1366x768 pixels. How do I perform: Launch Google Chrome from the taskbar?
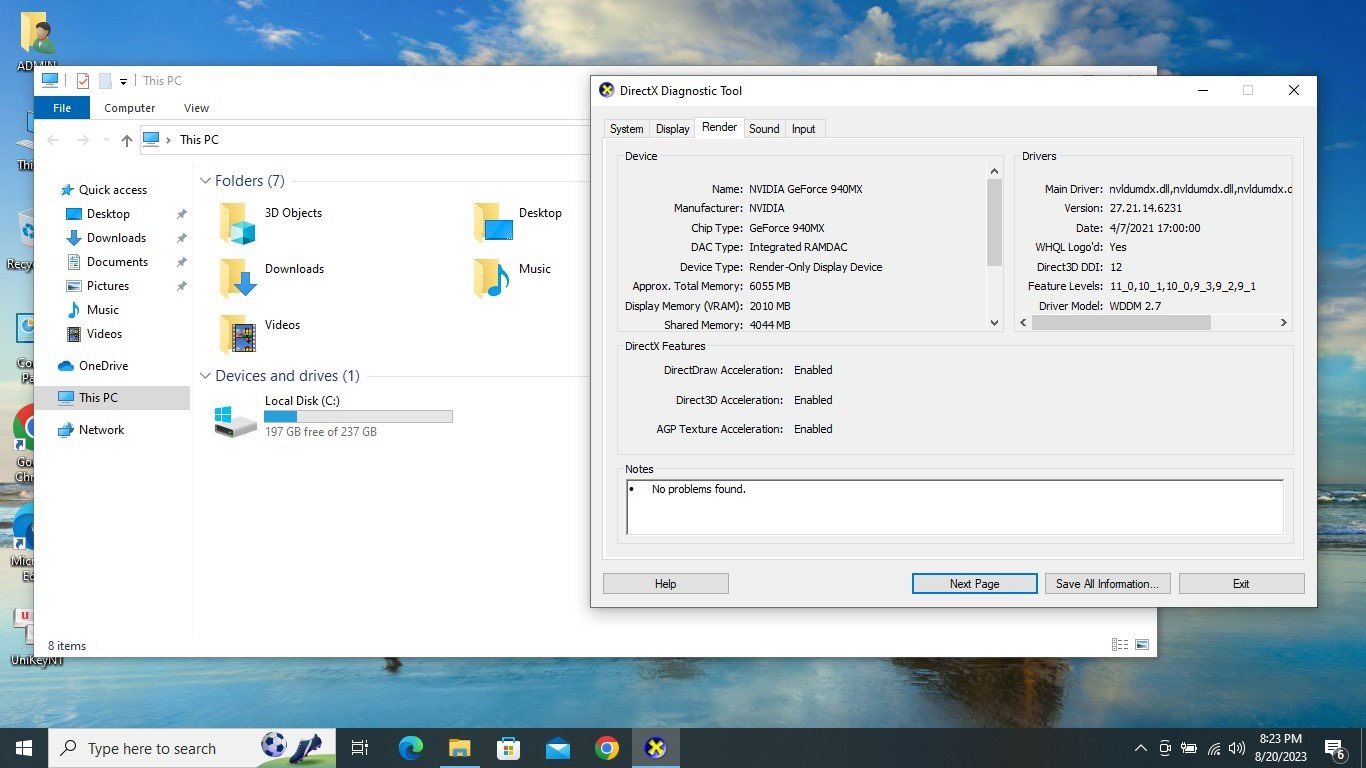tap(606, 748)
